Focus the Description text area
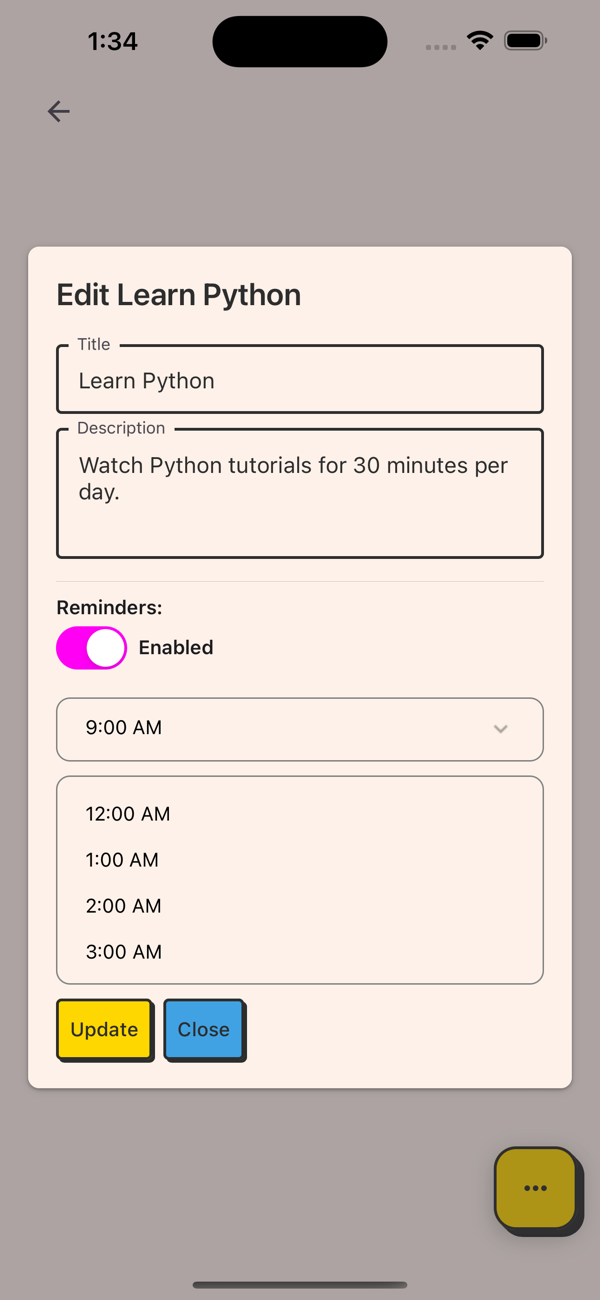 [300, 494]
